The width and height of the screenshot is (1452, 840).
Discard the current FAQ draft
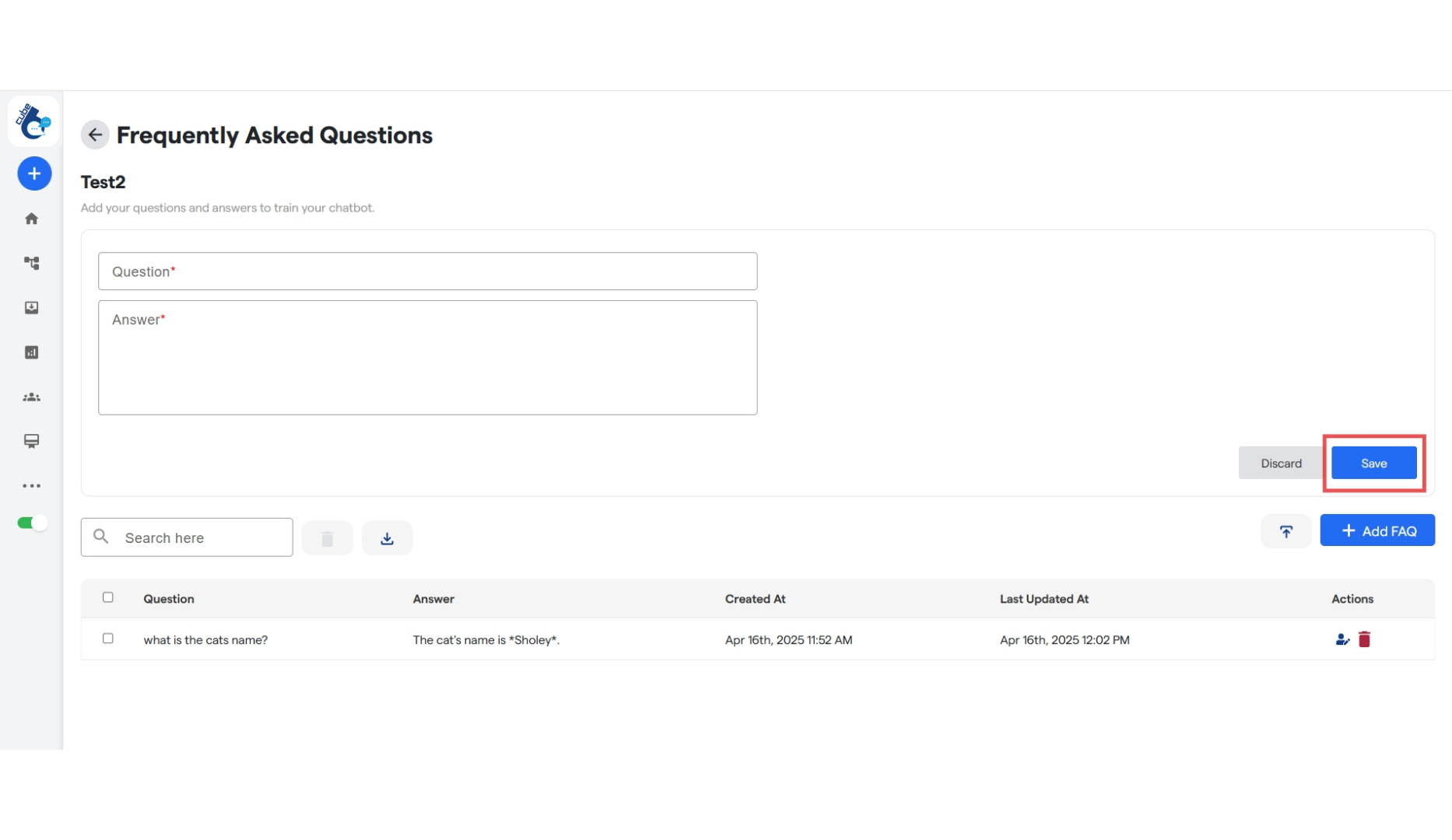coord(1281,463)
